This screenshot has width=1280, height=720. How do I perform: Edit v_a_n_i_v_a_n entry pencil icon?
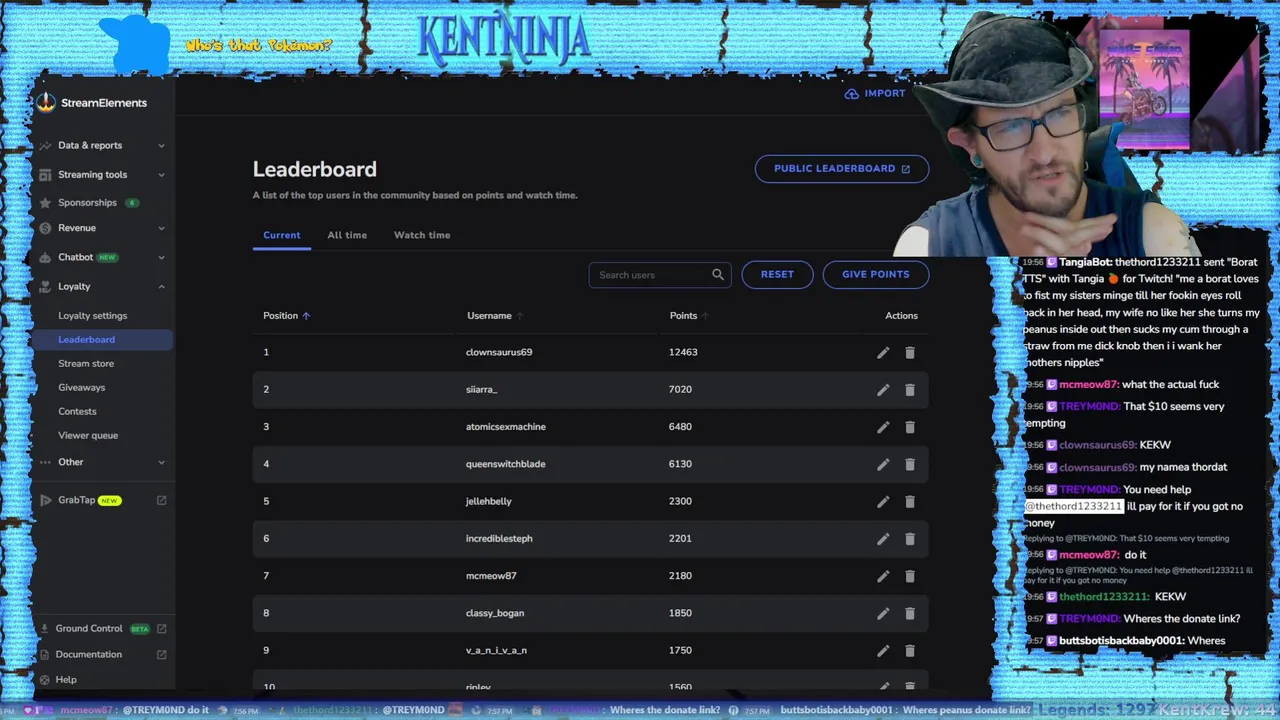883,651
